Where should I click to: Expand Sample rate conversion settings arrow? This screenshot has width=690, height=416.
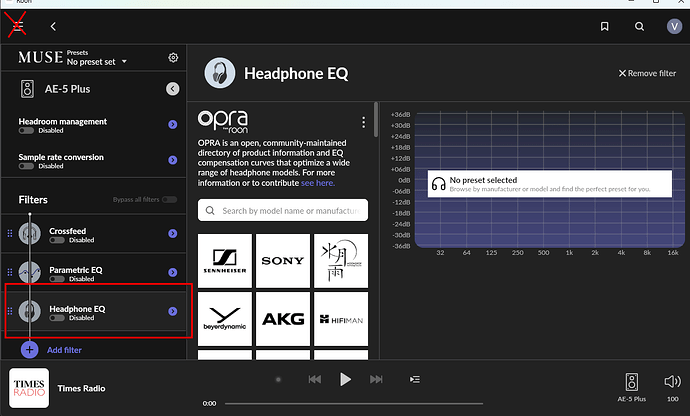pyautogui.click(x=173, y=161)
